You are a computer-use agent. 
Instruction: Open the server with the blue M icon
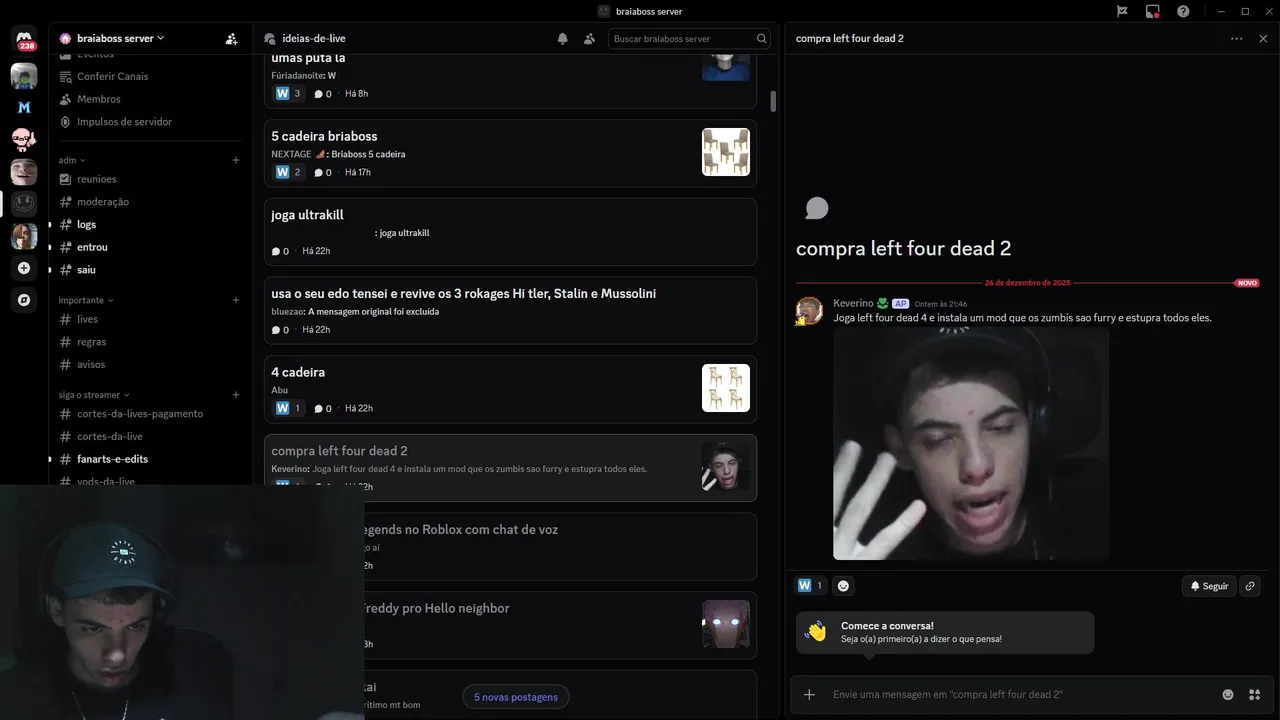pos(24,107)
